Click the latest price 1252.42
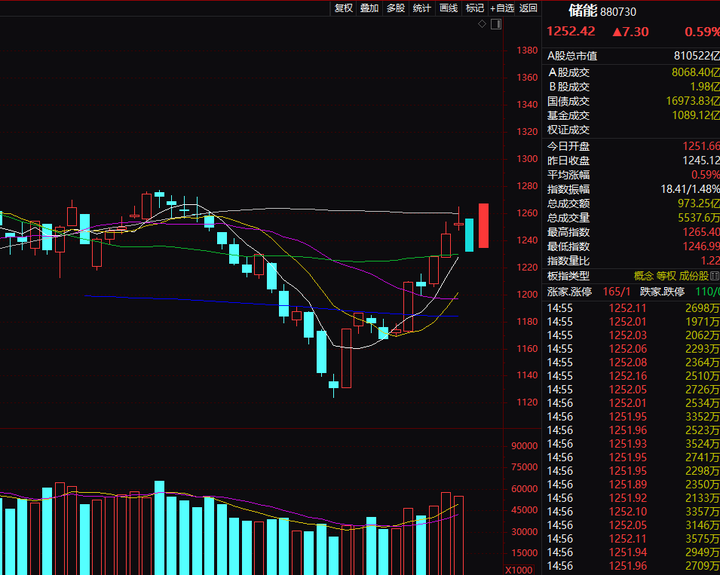This screenshot has height=575, width=720. tap(571, 31)
